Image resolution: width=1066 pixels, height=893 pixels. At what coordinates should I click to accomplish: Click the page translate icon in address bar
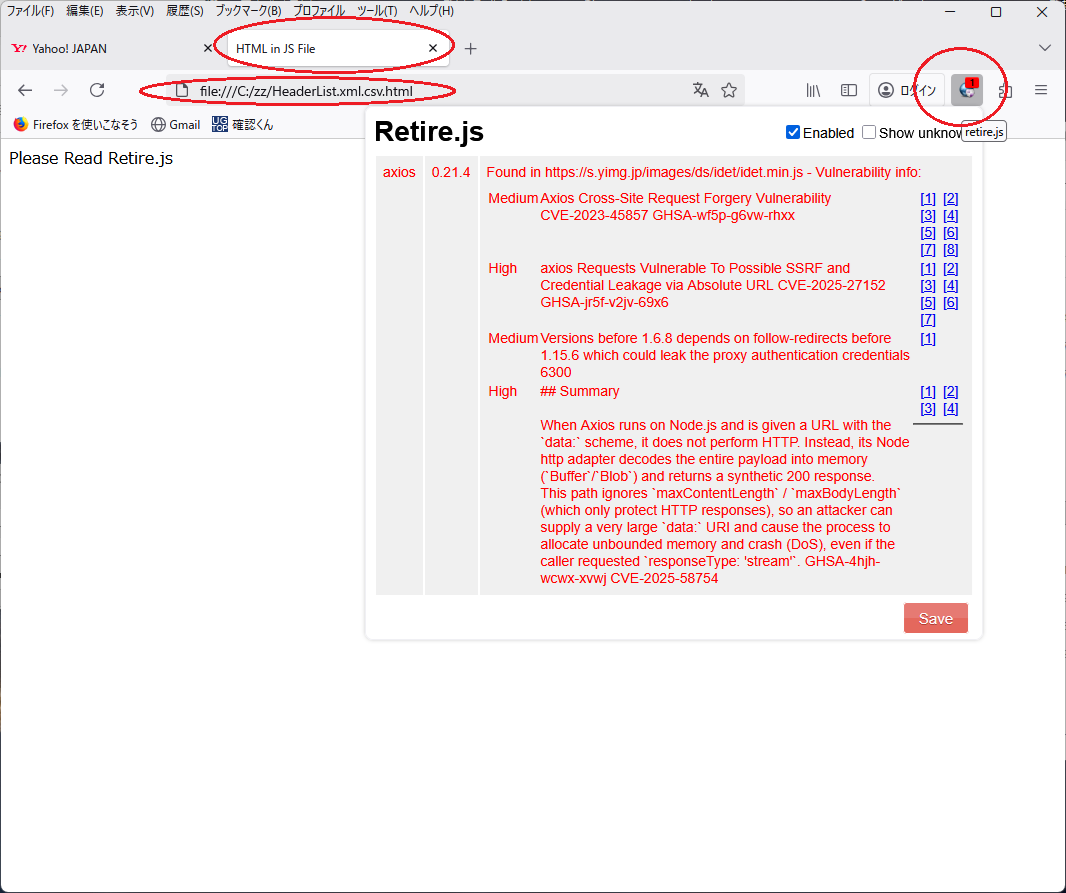pos(700,90)
